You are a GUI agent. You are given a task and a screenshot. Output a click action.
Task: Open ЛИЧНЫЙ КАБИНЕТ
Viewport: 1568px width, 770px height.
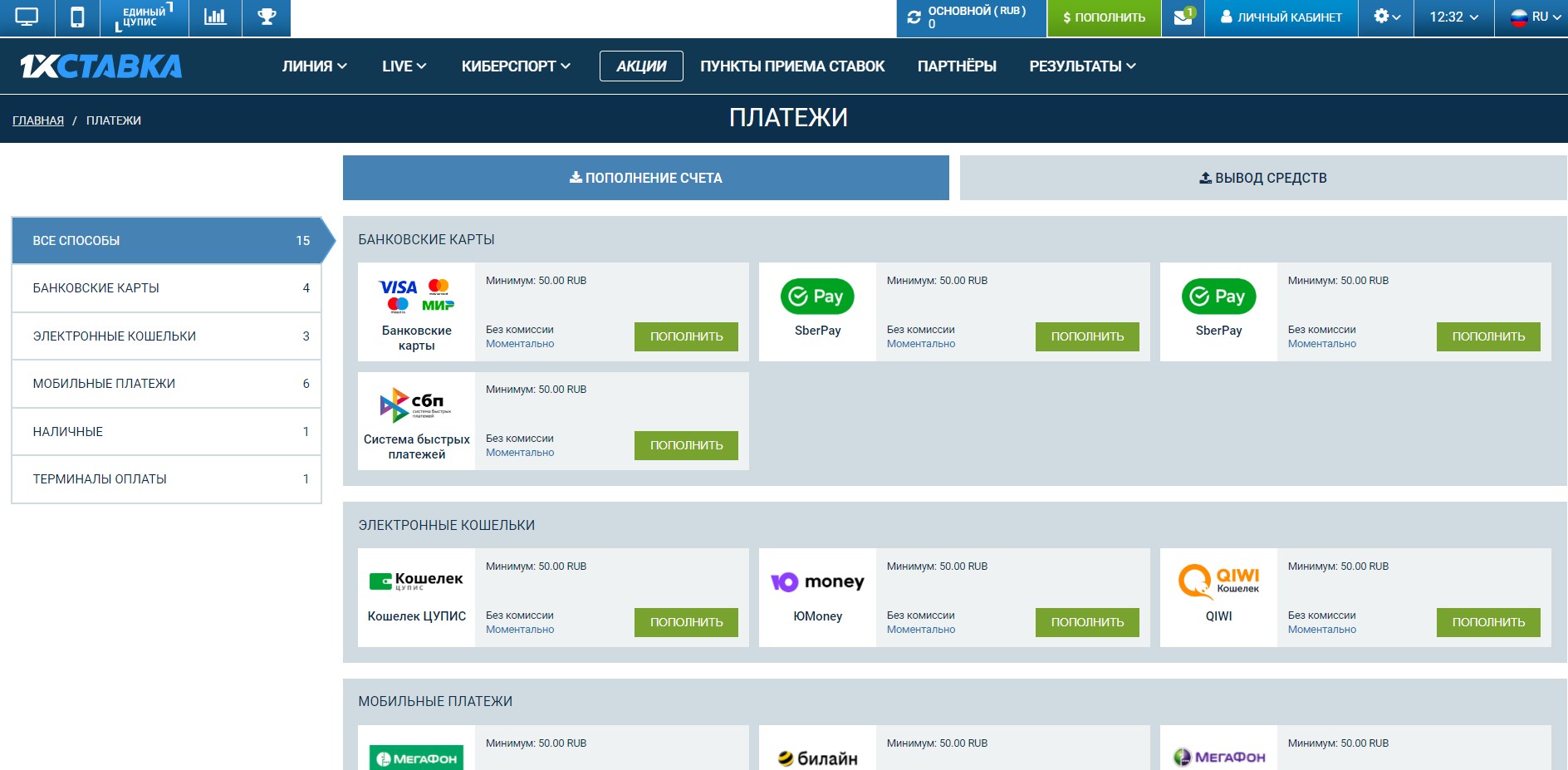pyautogui.click(x=1281, y=17)
